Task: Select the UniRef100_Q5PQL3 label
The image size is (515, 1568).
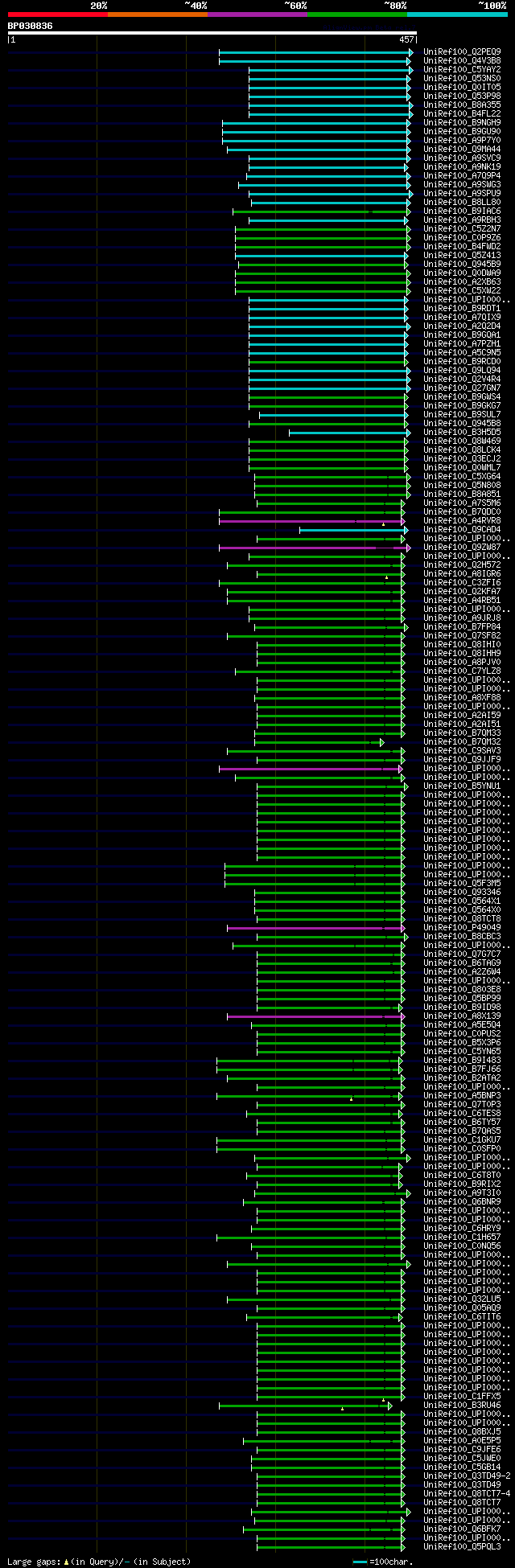Action: (x=462, y=1546)
